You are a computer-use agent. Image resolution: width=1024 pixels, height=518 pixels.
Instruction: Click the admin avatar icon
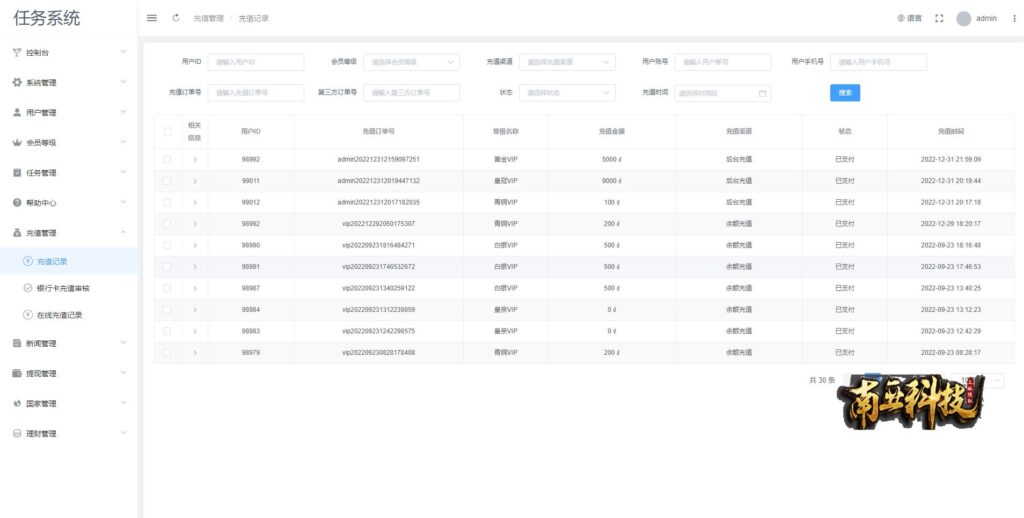tap(964, 18)
